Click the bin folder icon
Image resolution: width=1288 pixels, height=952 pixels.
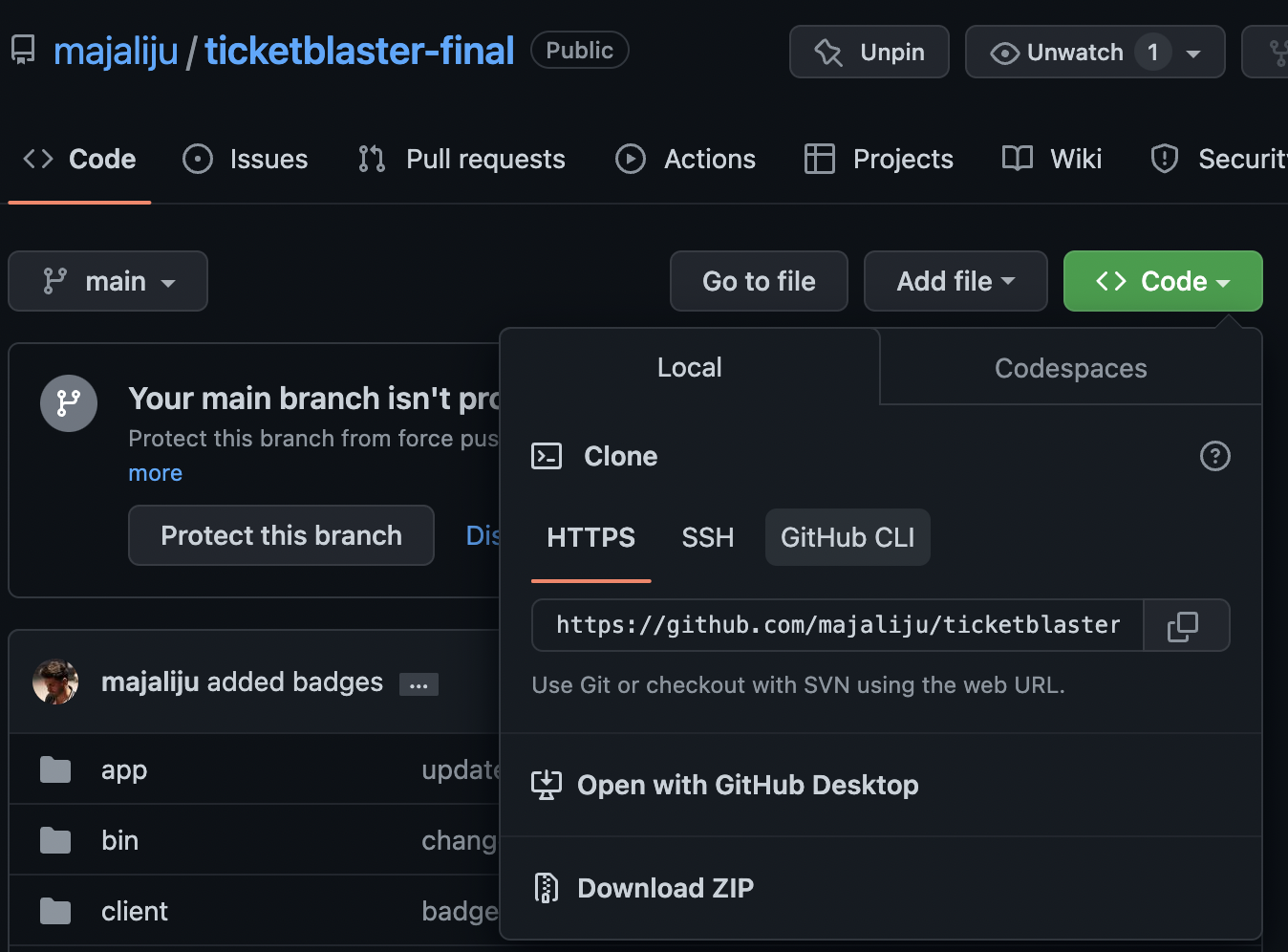pos(55,840)
